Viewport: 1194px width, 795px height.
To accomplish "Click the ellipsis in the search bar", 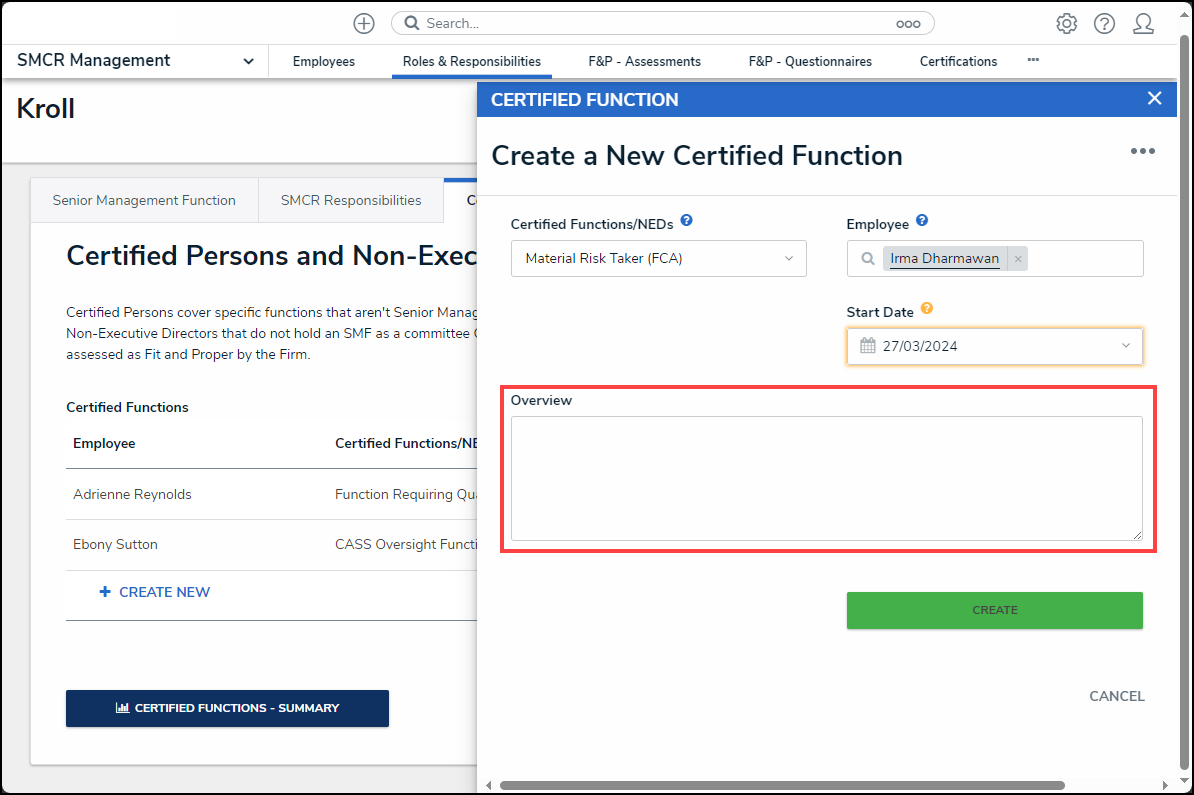I will (x=907, y=24).
